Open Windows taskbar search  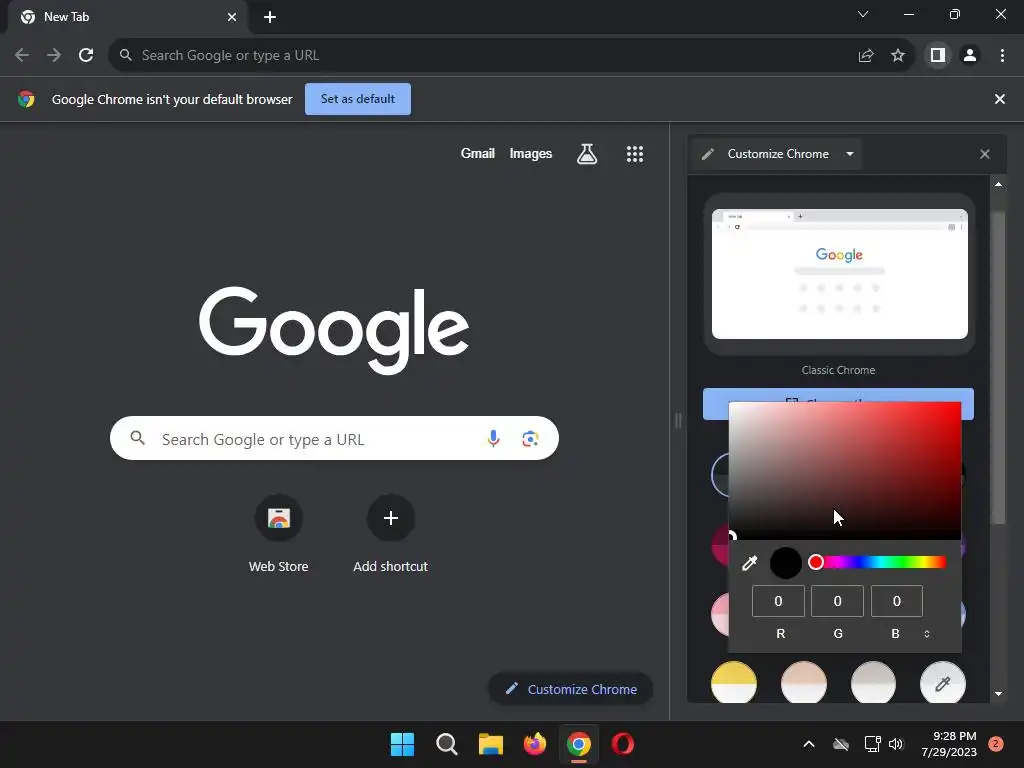click(447, 744)
